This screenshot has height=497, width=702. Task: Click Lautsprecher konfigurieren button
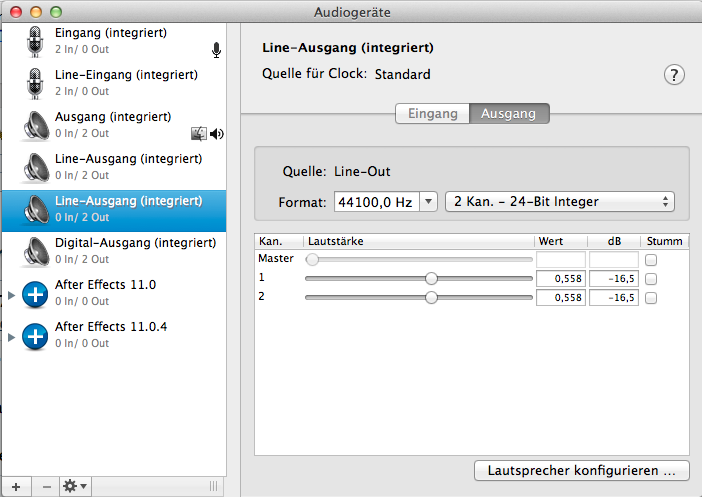click(x=581, y=469)
